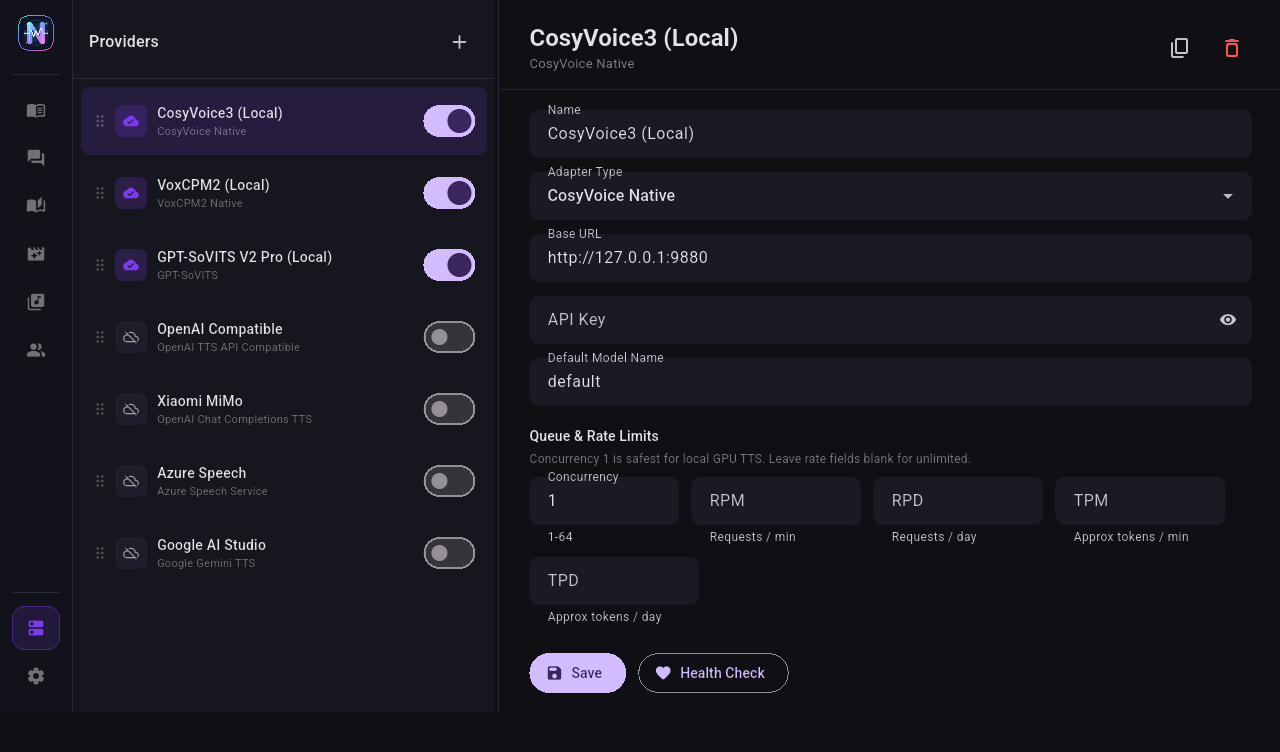Screen dimensions: 1280x752
Task: Focus the Name input field
Action: [x=890, y=134]
